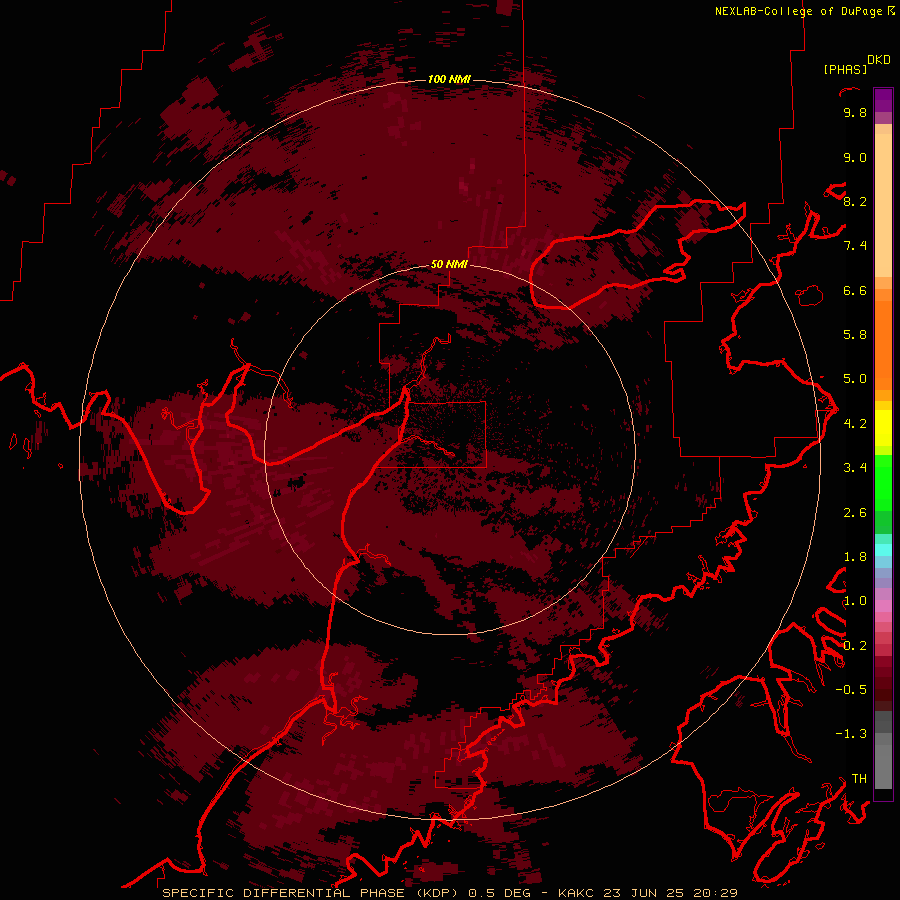
Task: Click the 1.8 value on the scale
Action: (855, 557)
